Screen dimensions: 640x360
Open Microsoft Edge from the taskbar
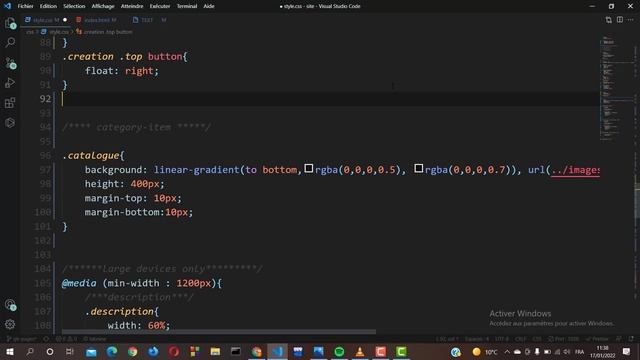[111, 351]
